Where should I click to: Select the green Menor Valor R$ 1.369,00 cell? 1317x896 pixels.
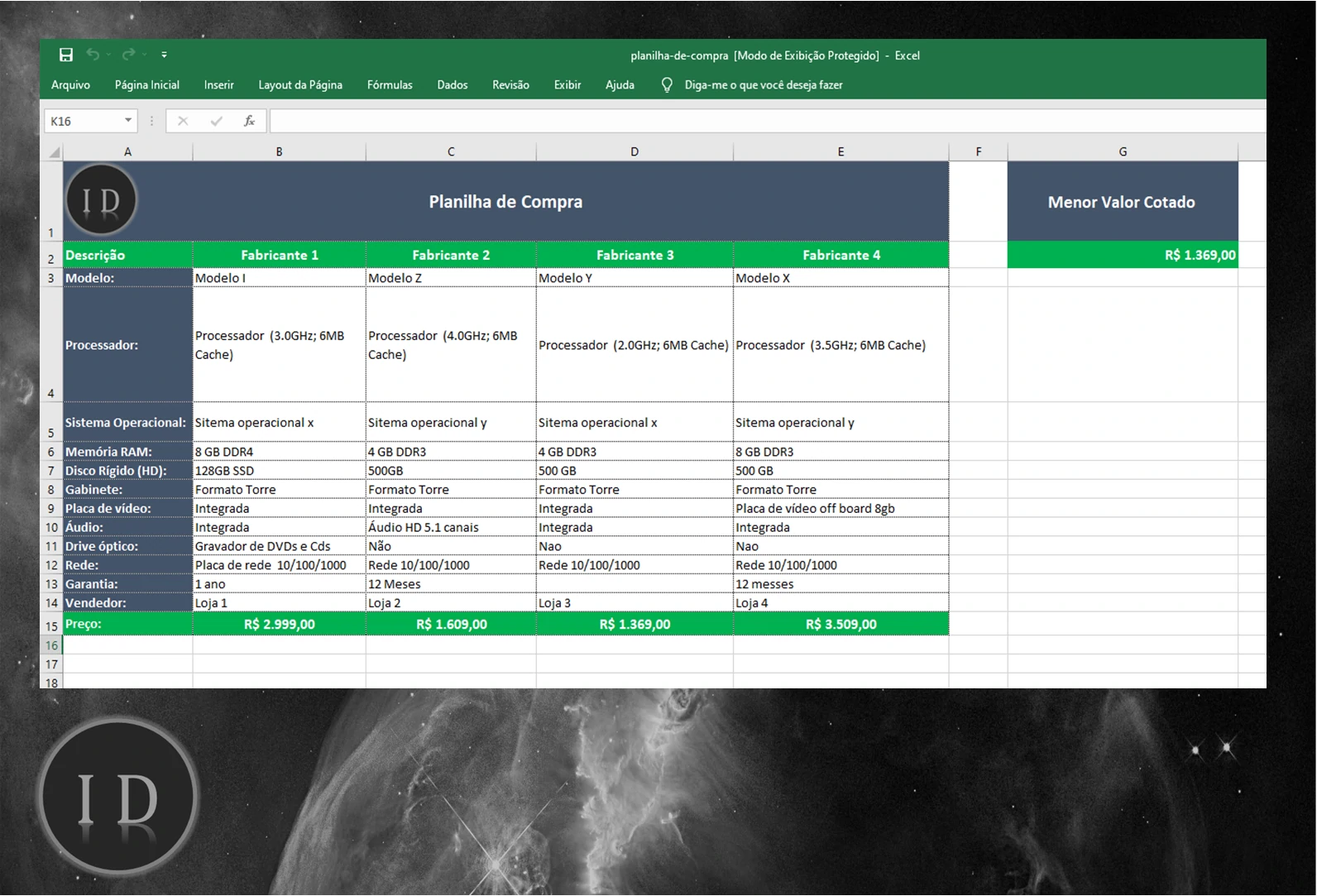1123,255
